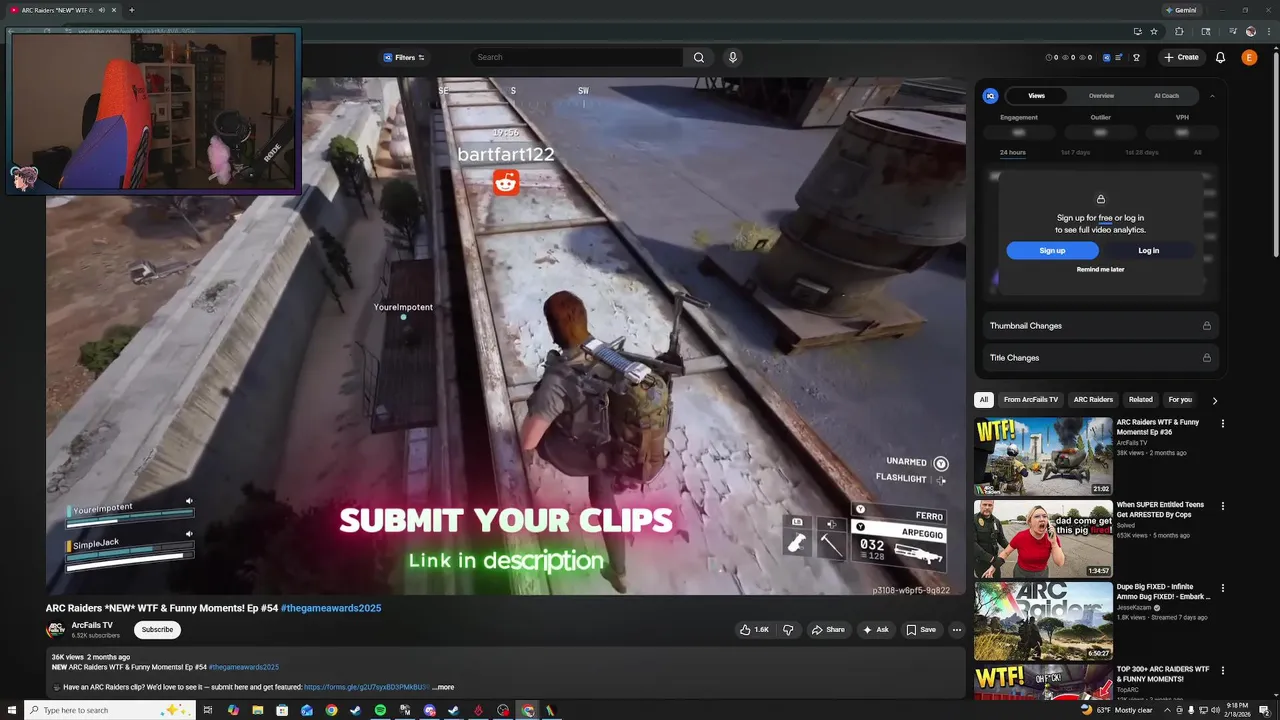Select the All time range

pyautogui.click(x=1197, y=152)
